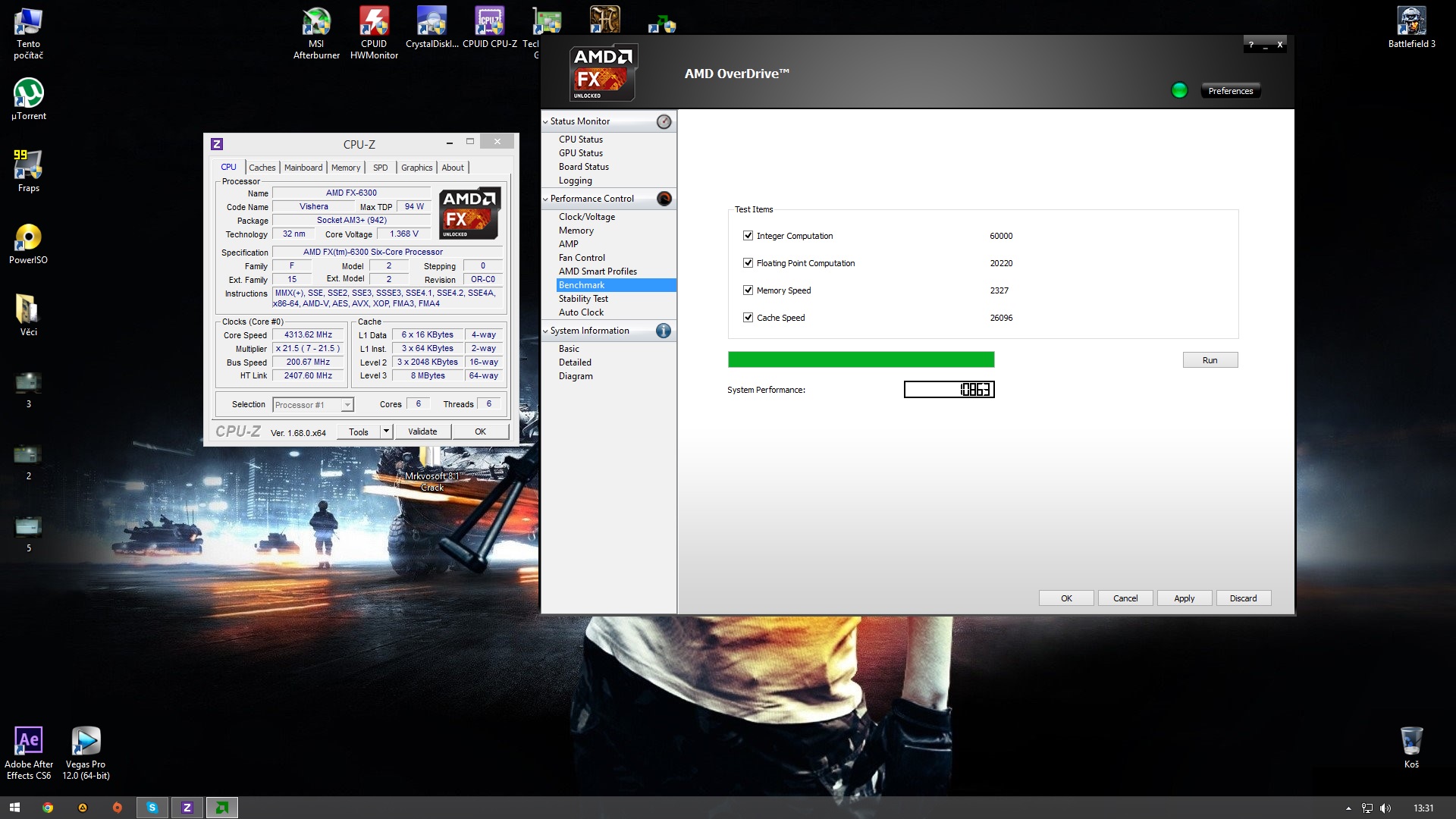This screenshot has width=1456, height=819.
Task: Click the System Information info icon
Action: [x=664, y=331]
